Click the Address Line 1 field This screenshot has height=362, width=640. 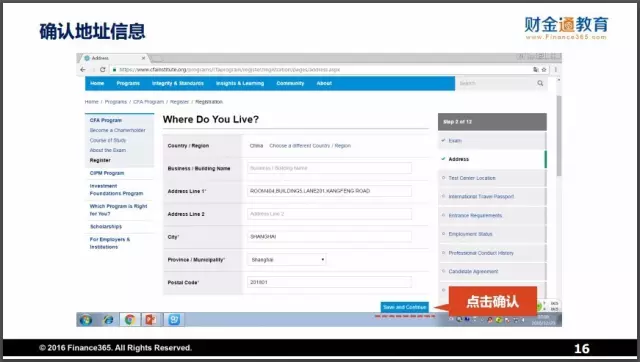point(329,191)
